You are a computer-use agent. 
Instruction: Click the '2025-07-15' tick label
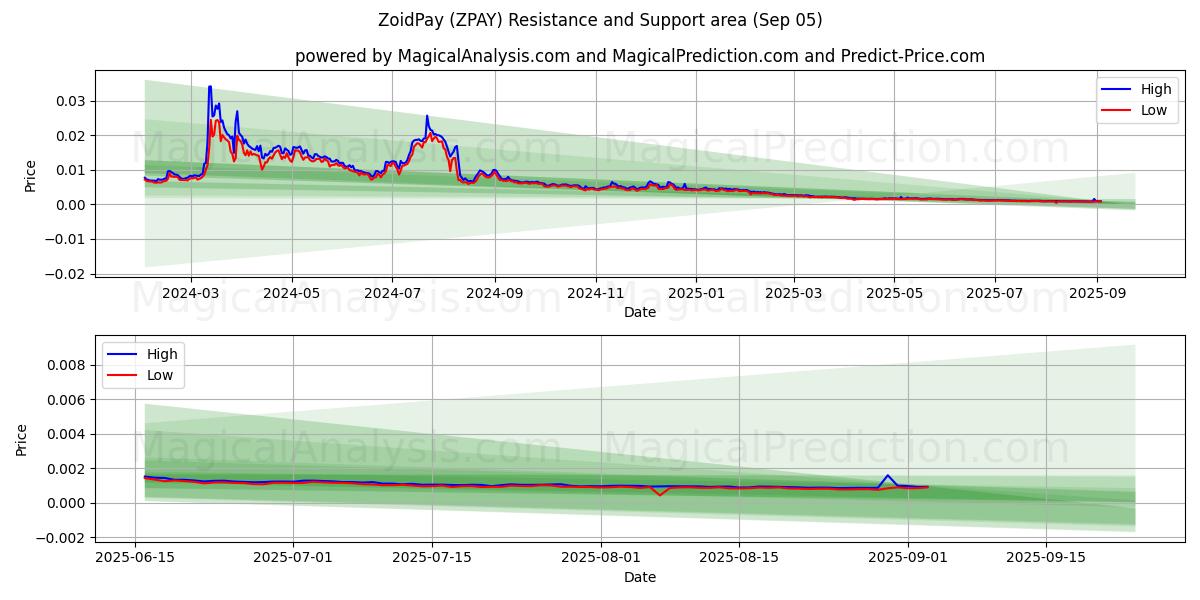click(432, 559)
